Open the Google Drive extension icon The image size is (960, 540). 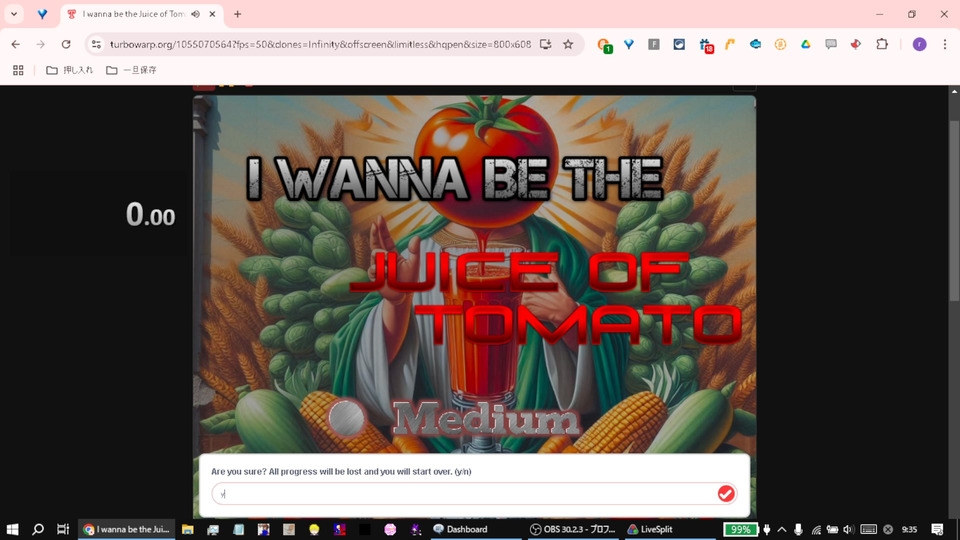tap(806, 44)
